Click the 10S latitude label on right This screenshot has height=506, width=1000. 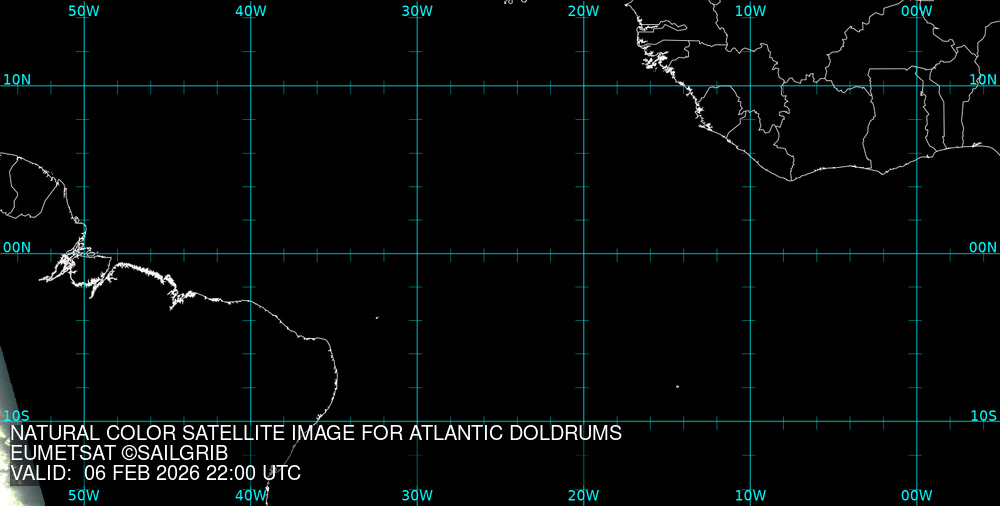pyautogui.click(x=984, y=415)
